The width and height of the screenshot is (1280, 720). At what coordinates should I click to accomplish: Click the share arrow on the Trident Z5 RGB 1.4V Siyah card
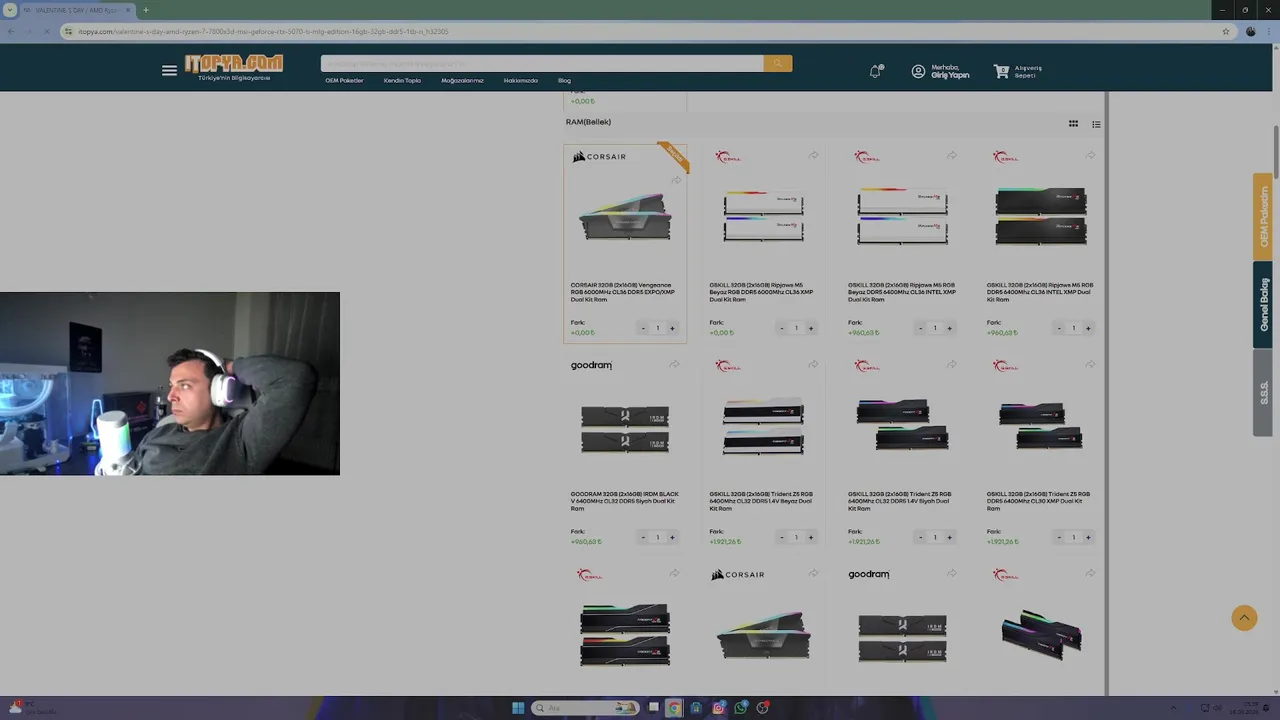[x=951, y=364]
